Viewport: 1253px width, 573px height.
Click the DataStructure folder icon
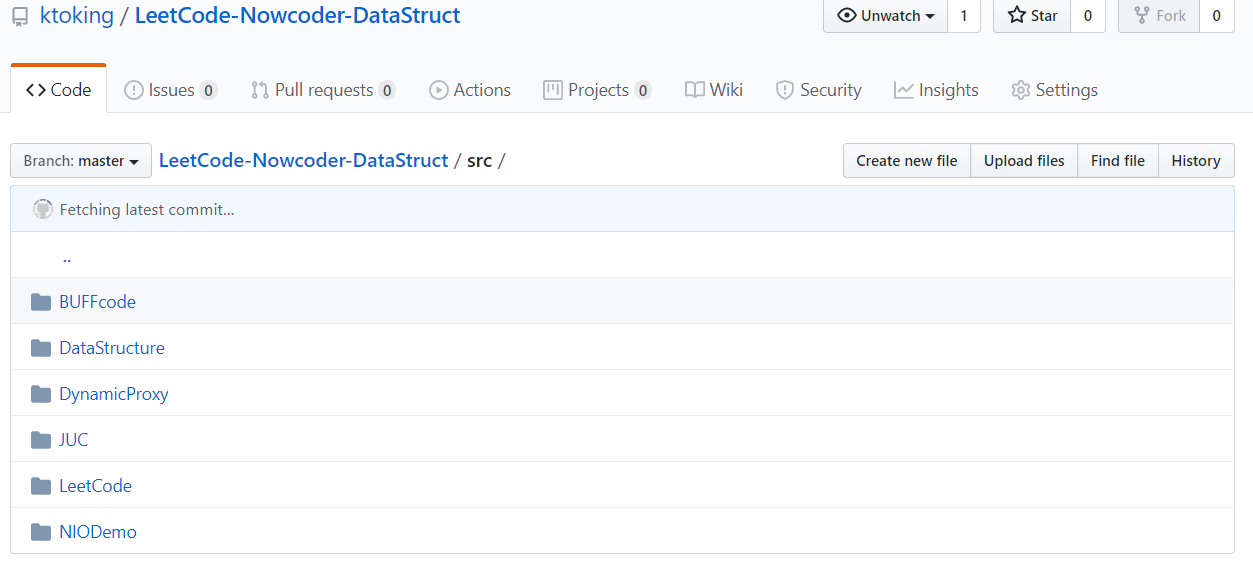(x=41, y=348)
